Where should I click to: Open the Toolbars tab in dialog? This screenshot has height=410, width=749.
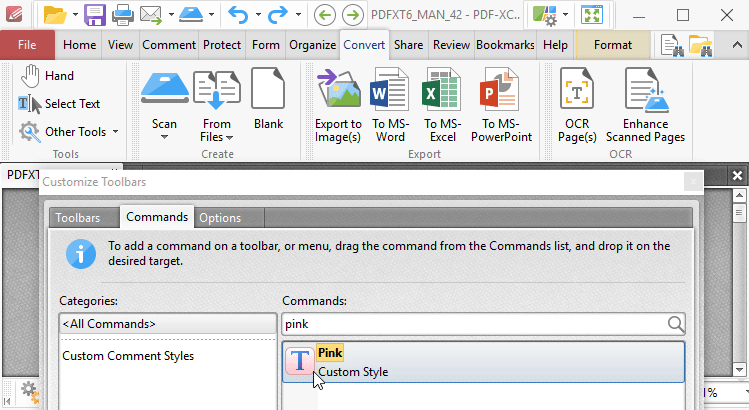[77, 217]
